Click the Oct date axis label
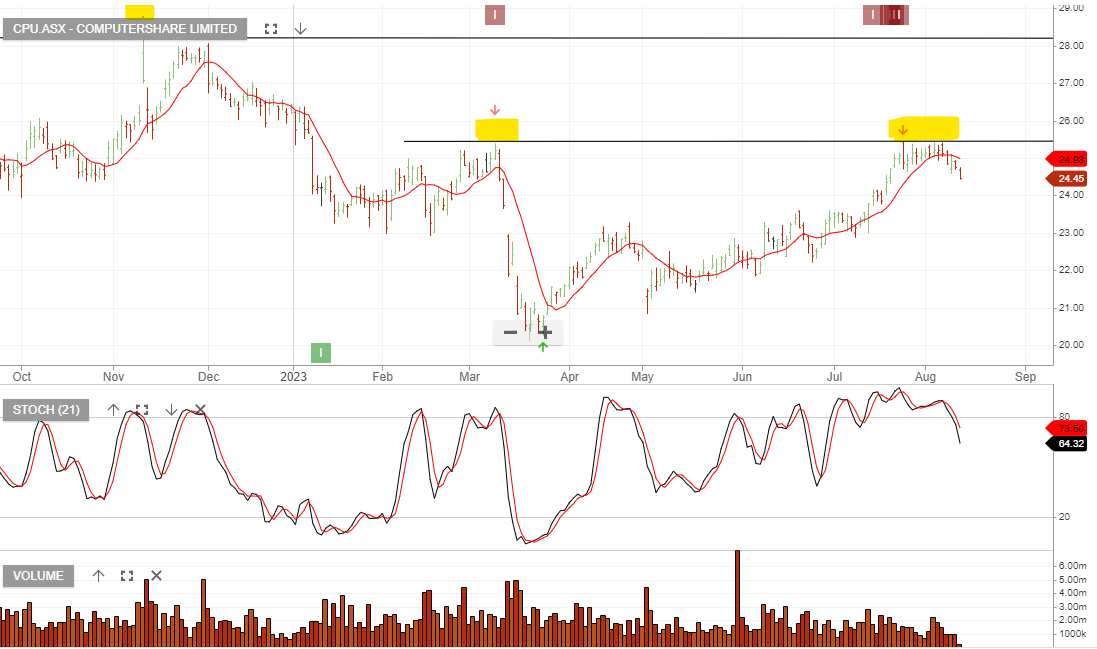 [22, 377]
